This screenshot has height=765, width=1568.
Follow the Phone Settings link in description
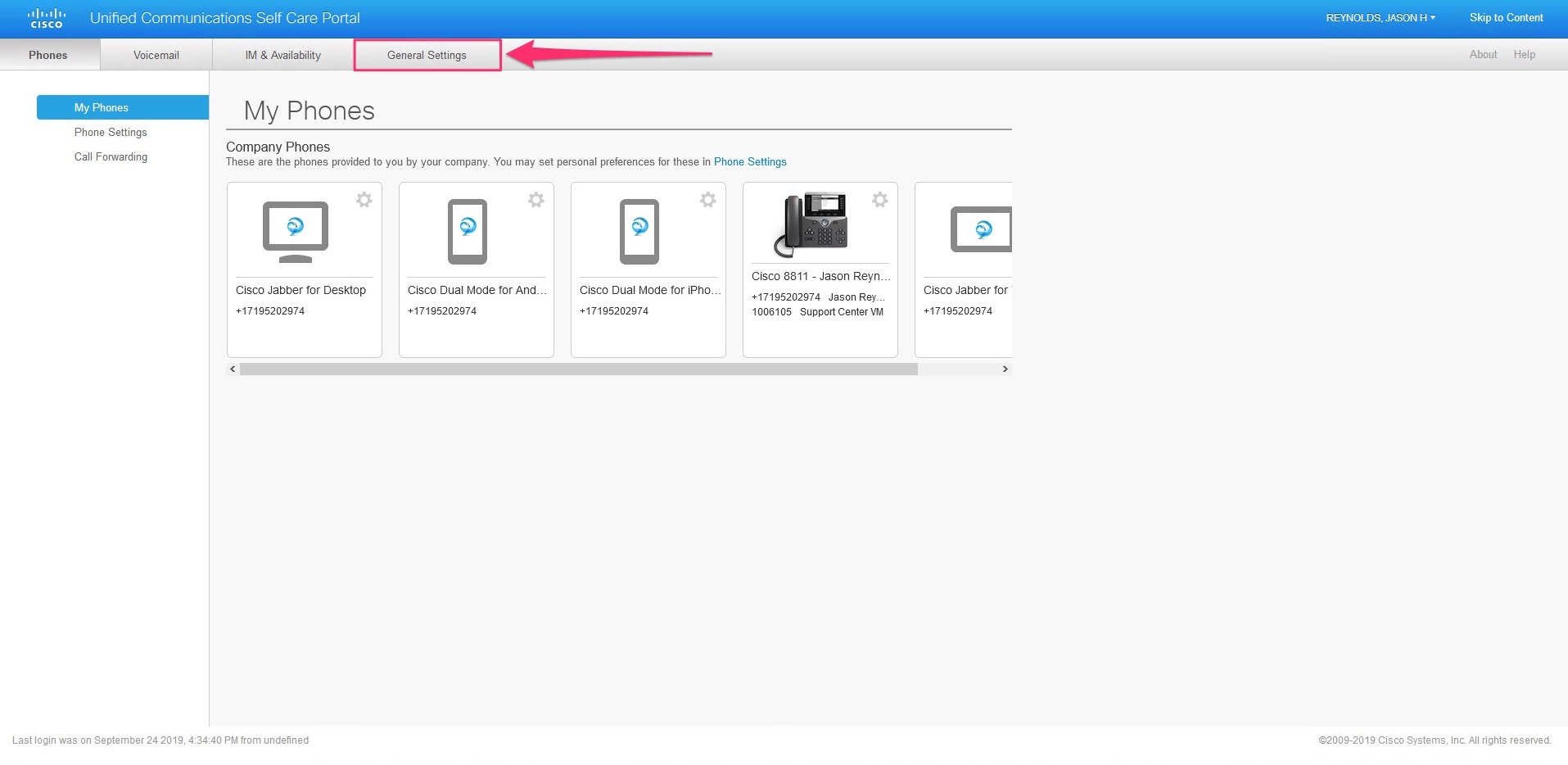750,161
